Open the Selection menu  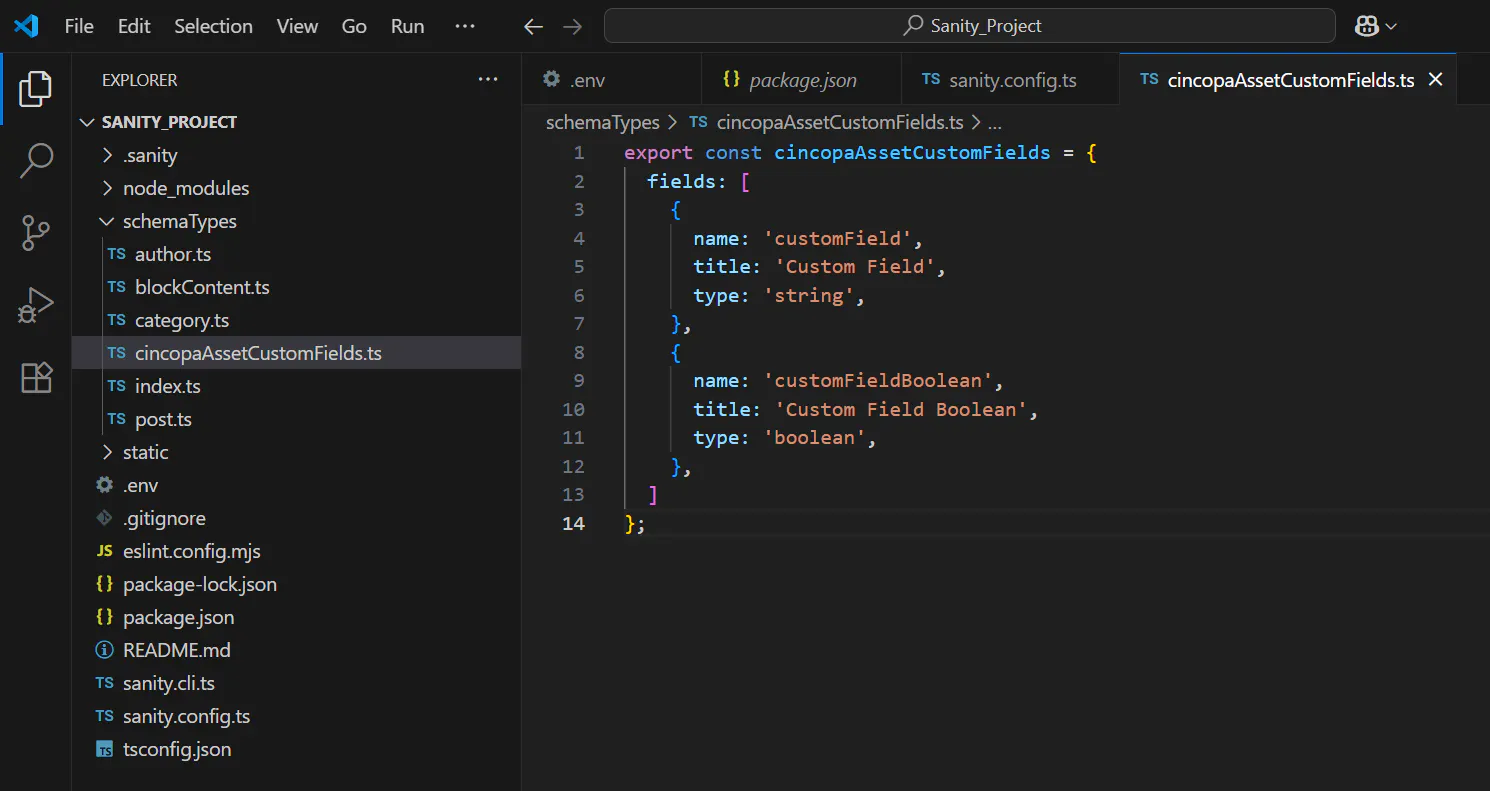[x=214, y=27]
